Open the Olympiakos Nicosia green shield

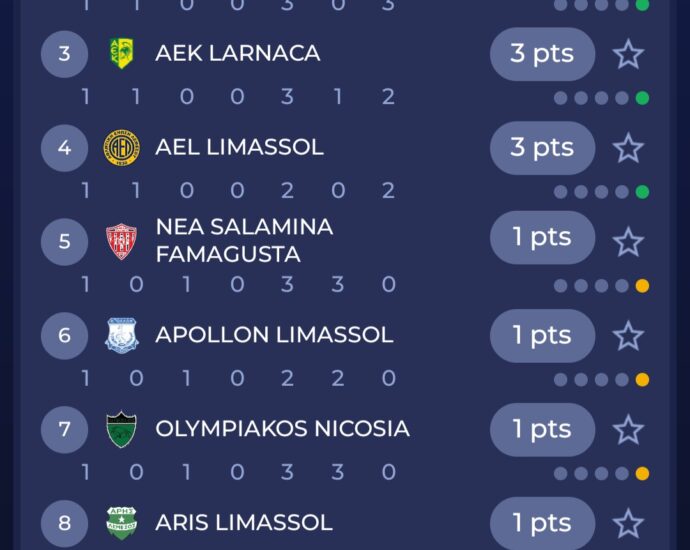click(121, 429)
